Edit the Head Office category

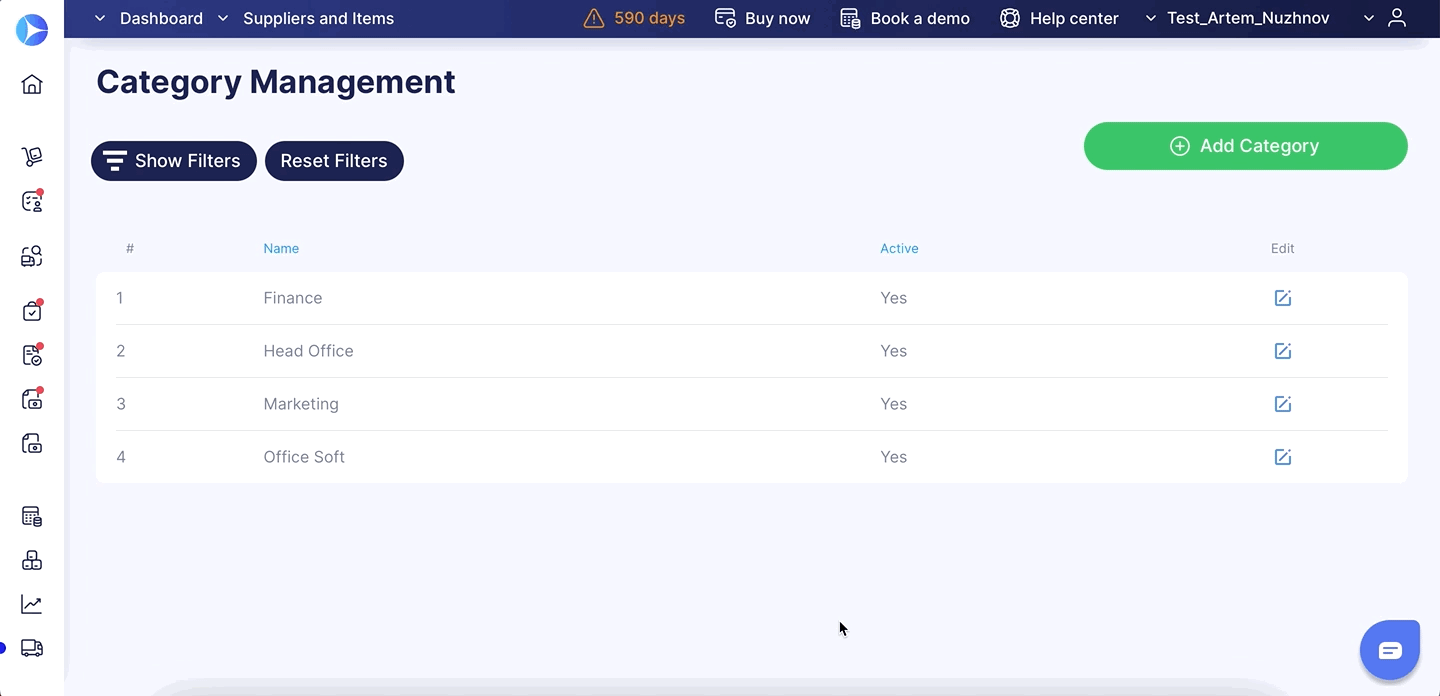(x=1283, y=351)
